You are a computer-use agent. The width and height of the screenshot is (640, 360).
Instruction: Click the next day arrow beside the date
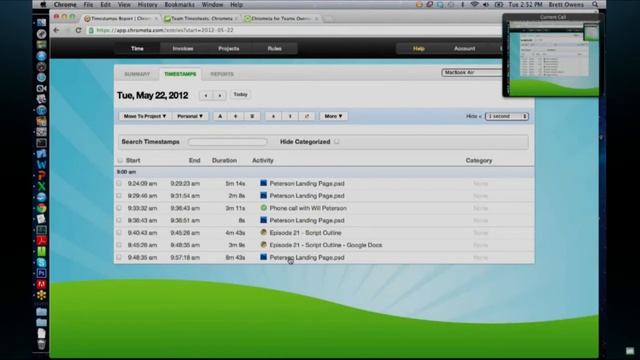(x=220, y=95)
